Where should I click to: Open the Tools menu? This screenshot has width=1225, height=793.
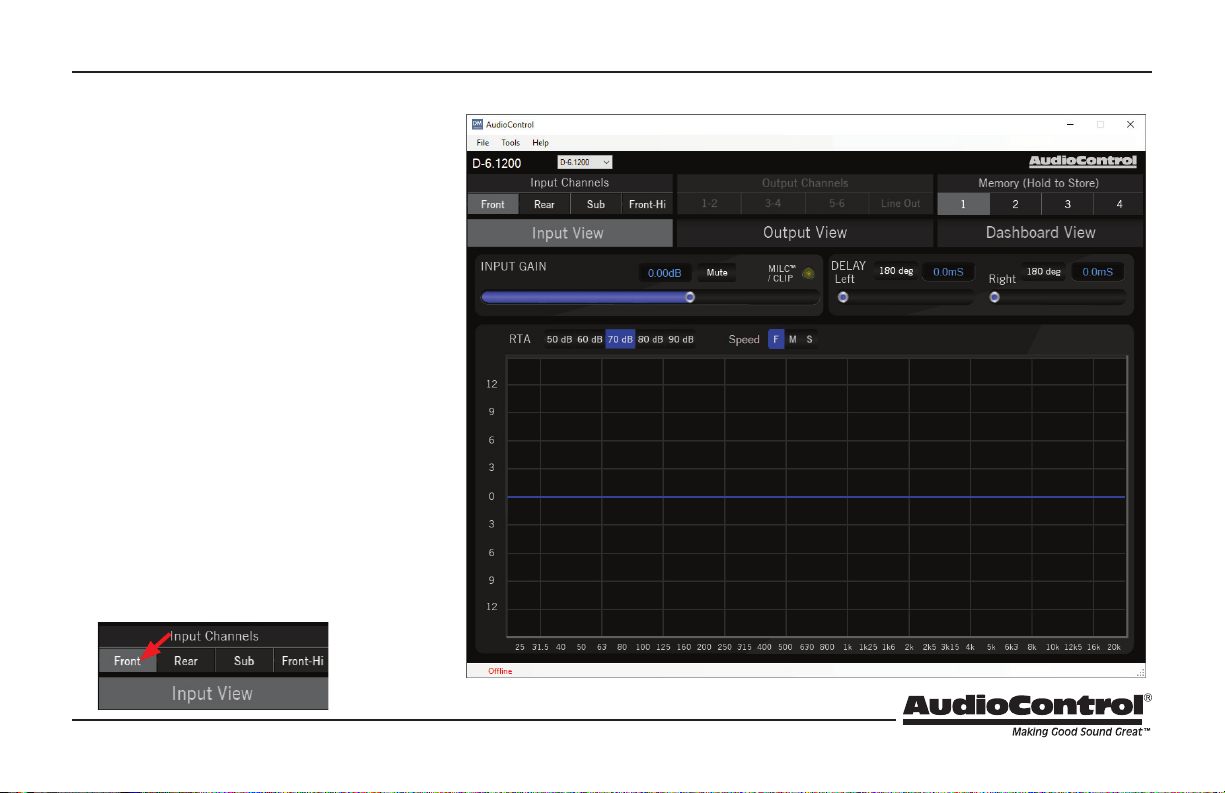pyautogui.click(x=510, y=143)
